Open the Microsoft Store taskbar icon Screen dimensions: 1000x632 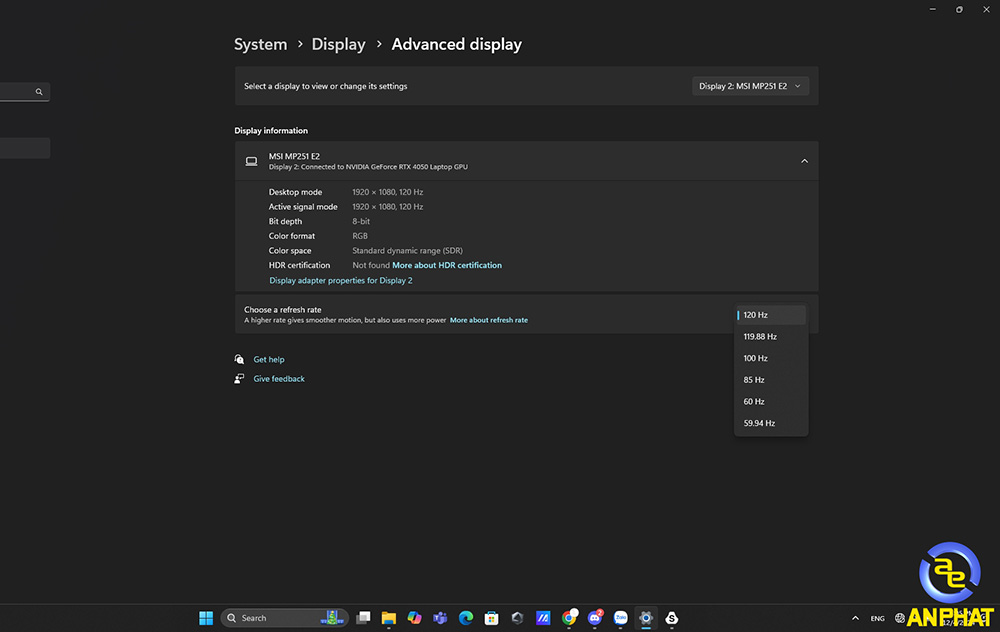(x=491, y=617)
